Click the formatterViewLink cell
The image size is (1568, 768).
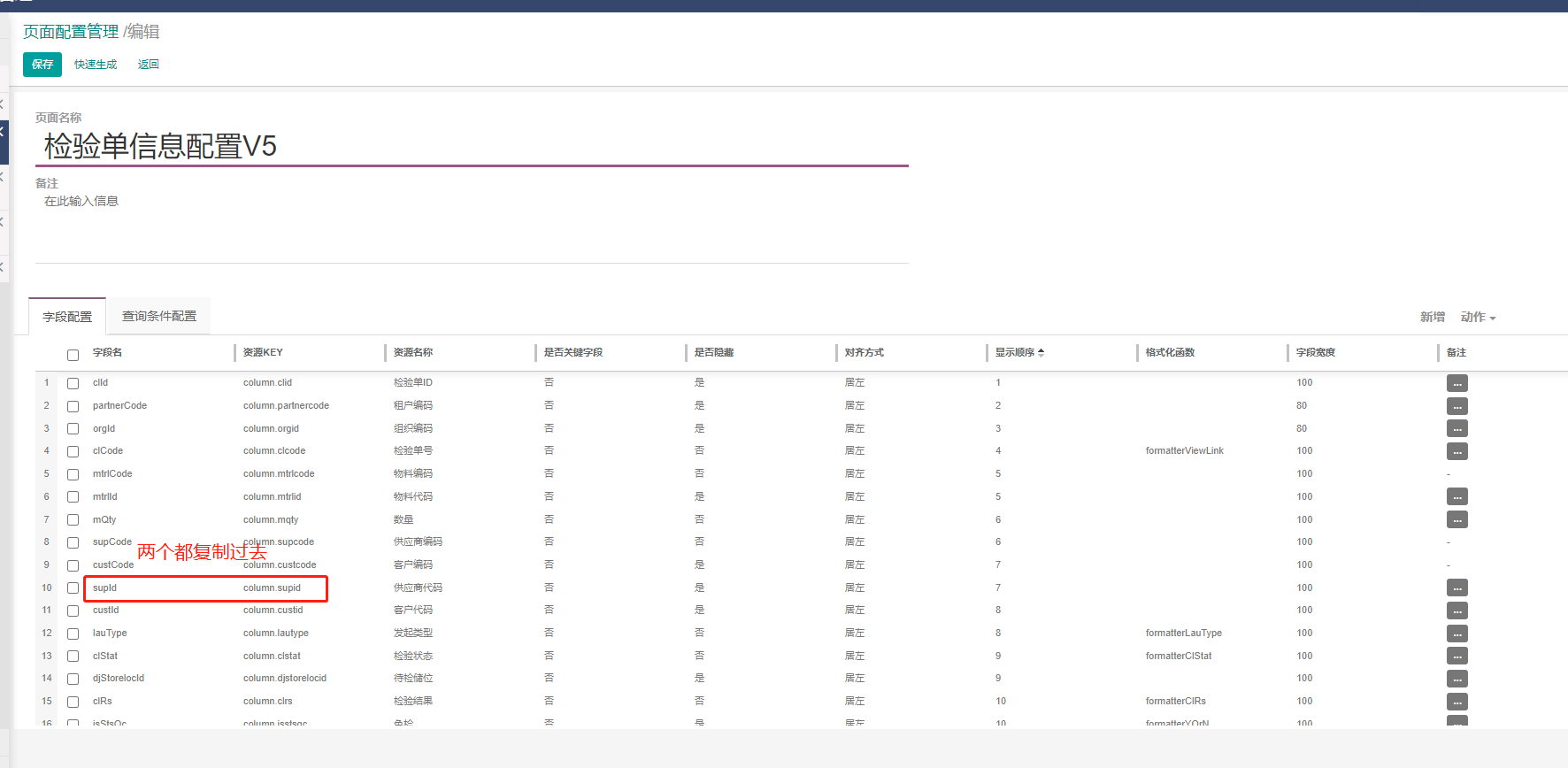pos(1185,450)
